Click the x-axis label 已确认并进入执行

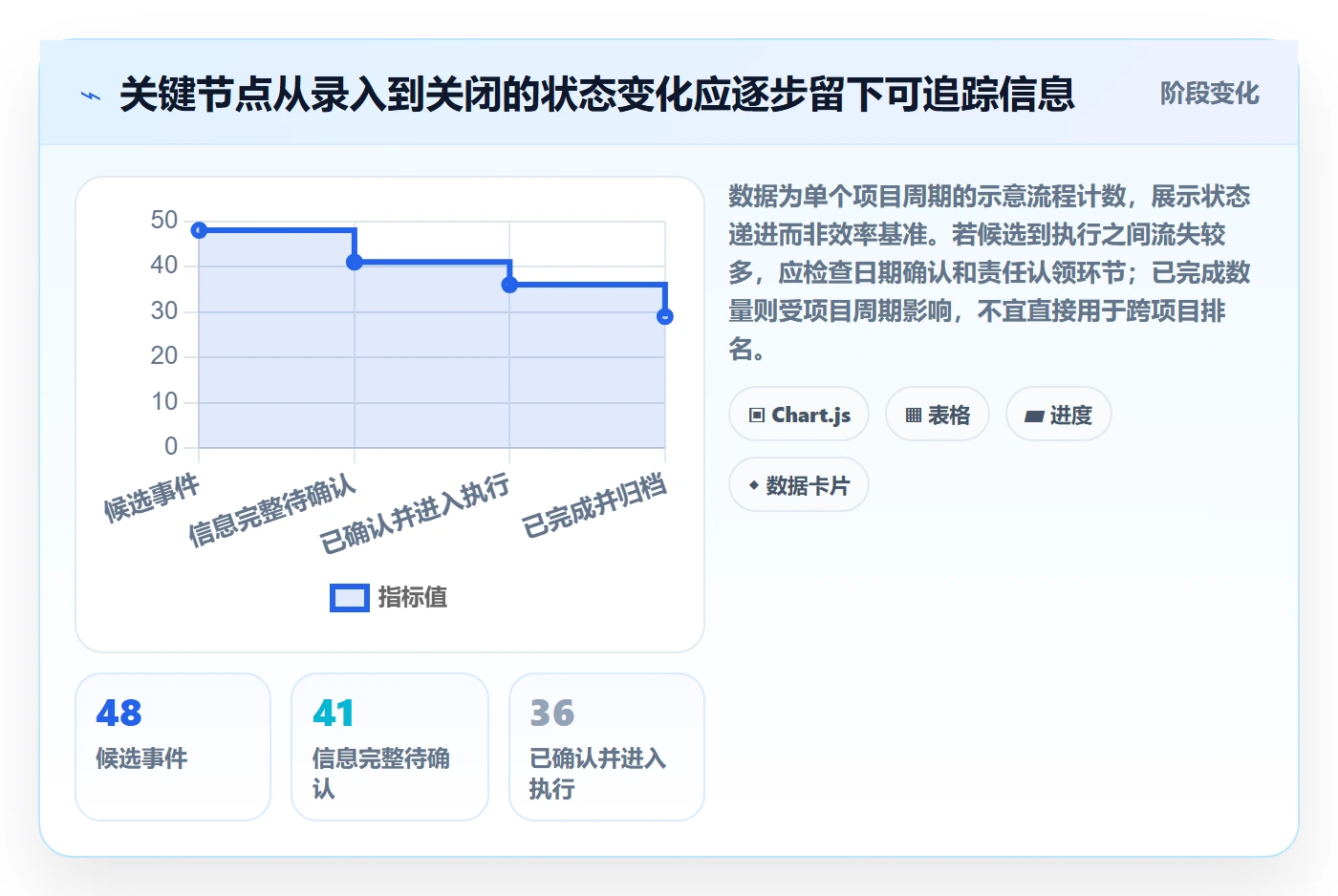[415, 514]
